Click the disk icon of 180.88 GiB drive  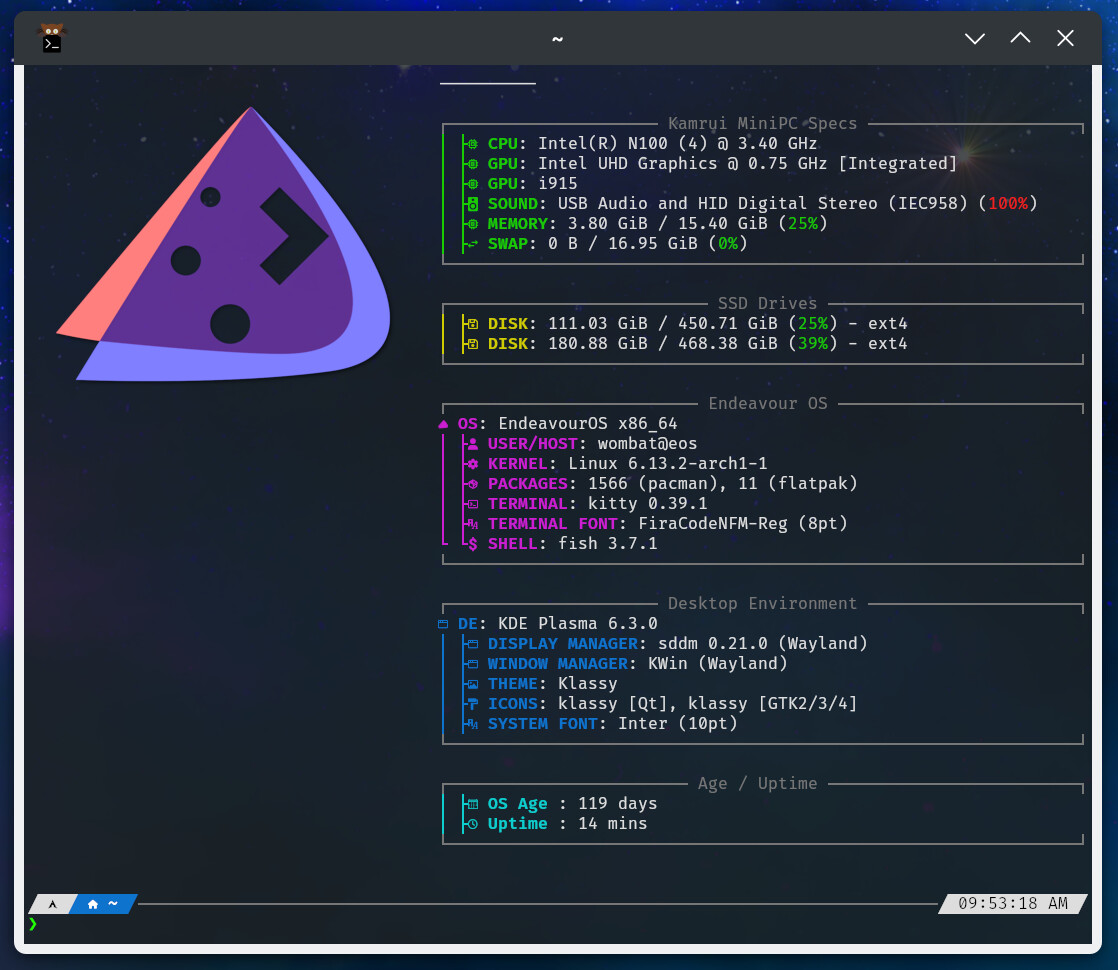pos(473,344)
